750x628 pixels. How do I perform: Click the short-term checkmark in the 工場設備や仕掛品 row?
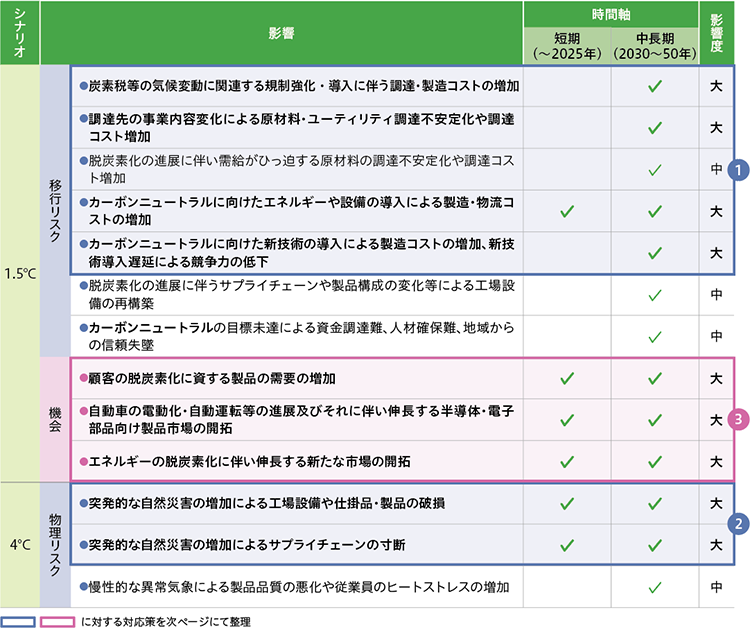pos(566,503)
